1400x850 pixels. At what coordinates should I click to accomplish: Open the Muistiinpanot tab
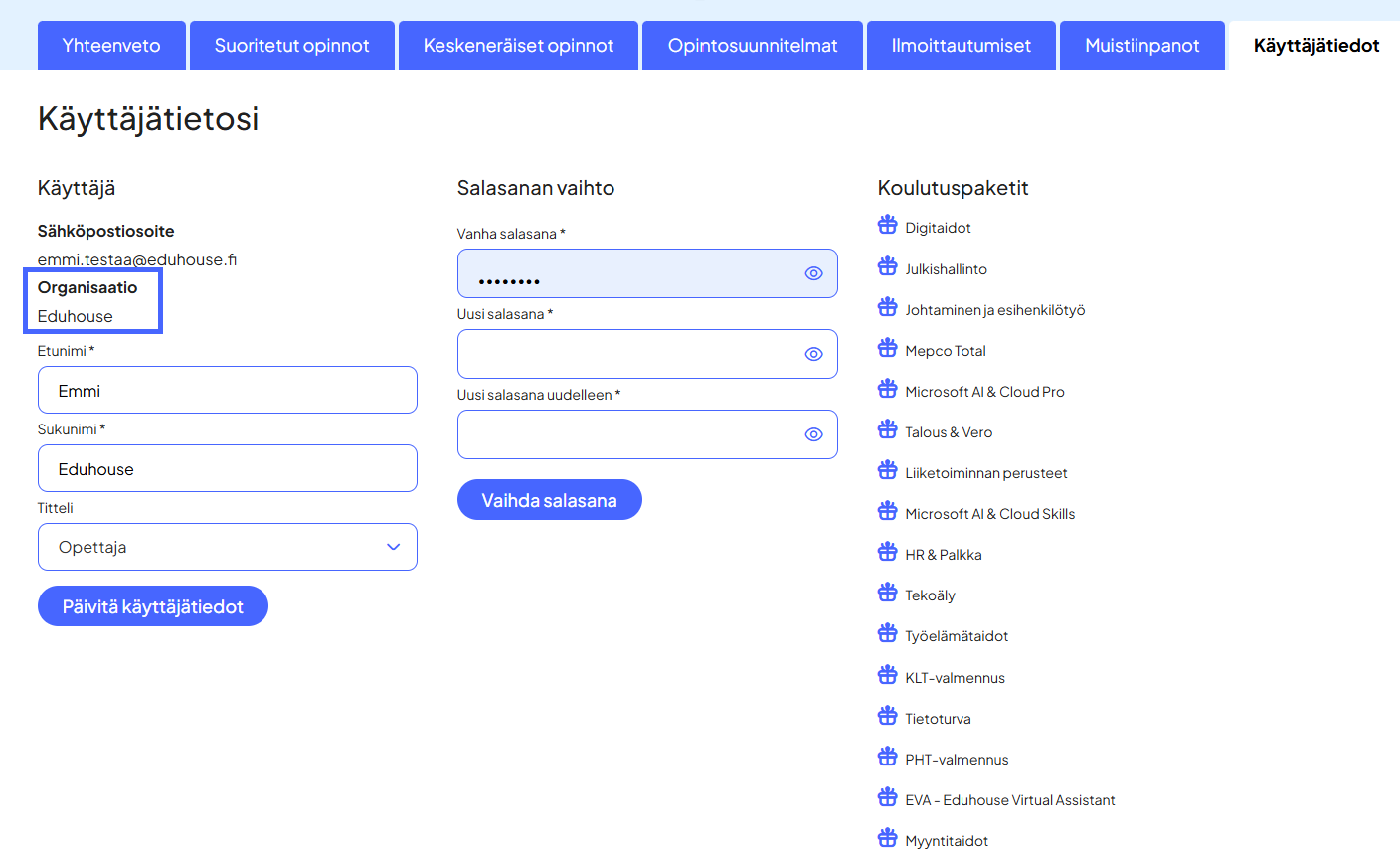click(1142, 45)
